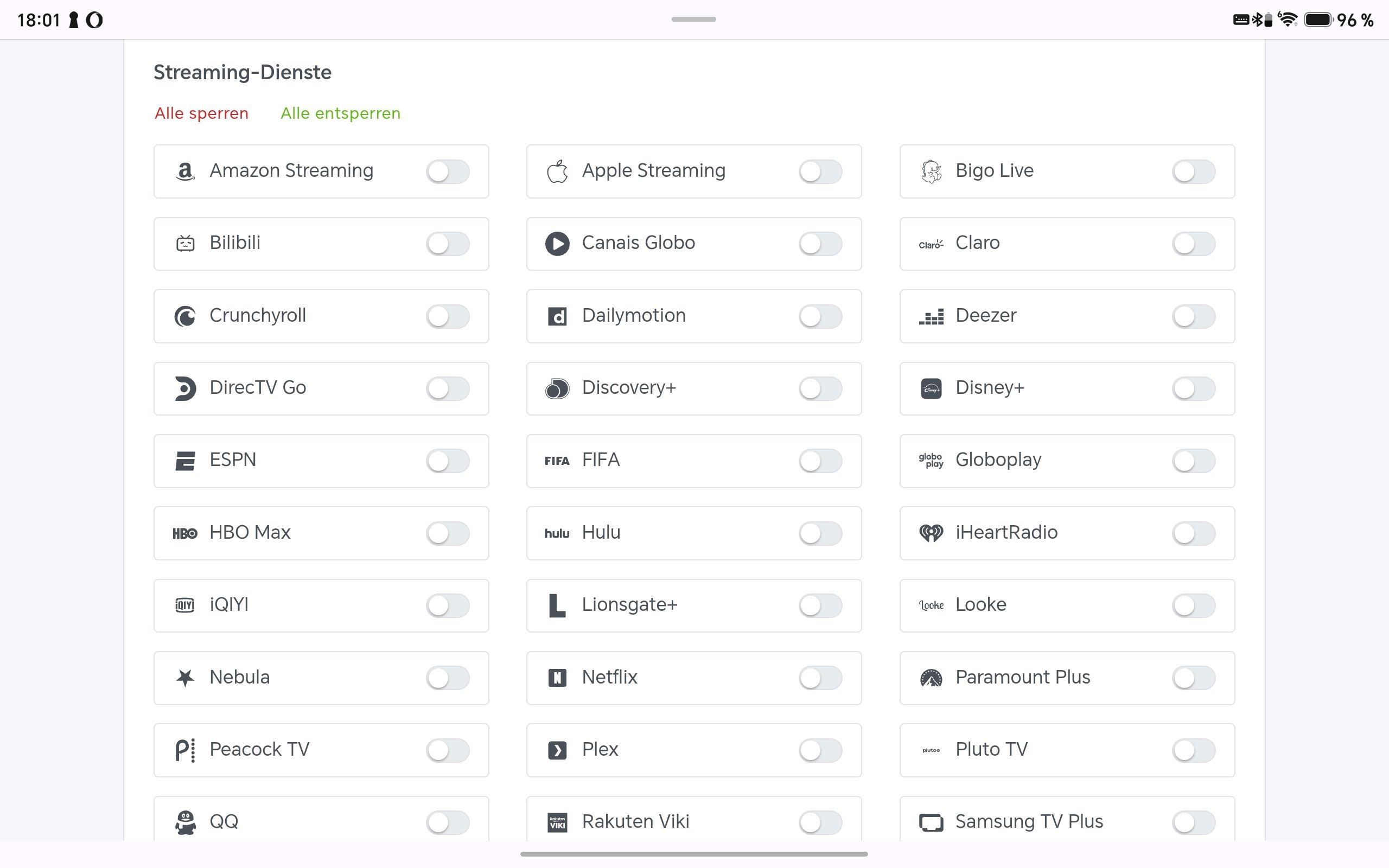Switch on the iHeartRadio toggle
The image size is (1389, 868).
(1194, 533)
